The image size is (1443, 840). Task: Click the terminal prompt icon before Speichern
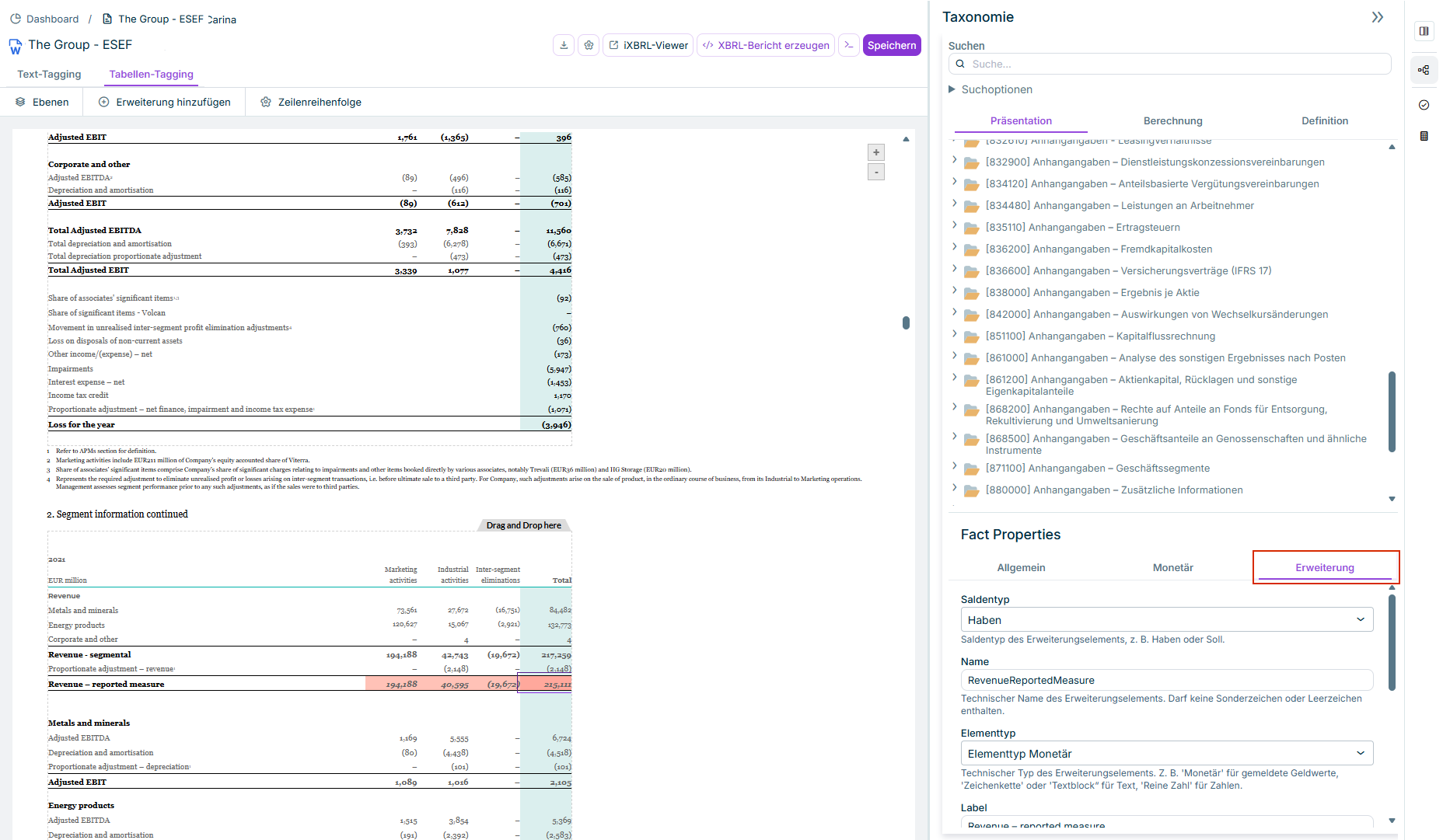point(849,45)
